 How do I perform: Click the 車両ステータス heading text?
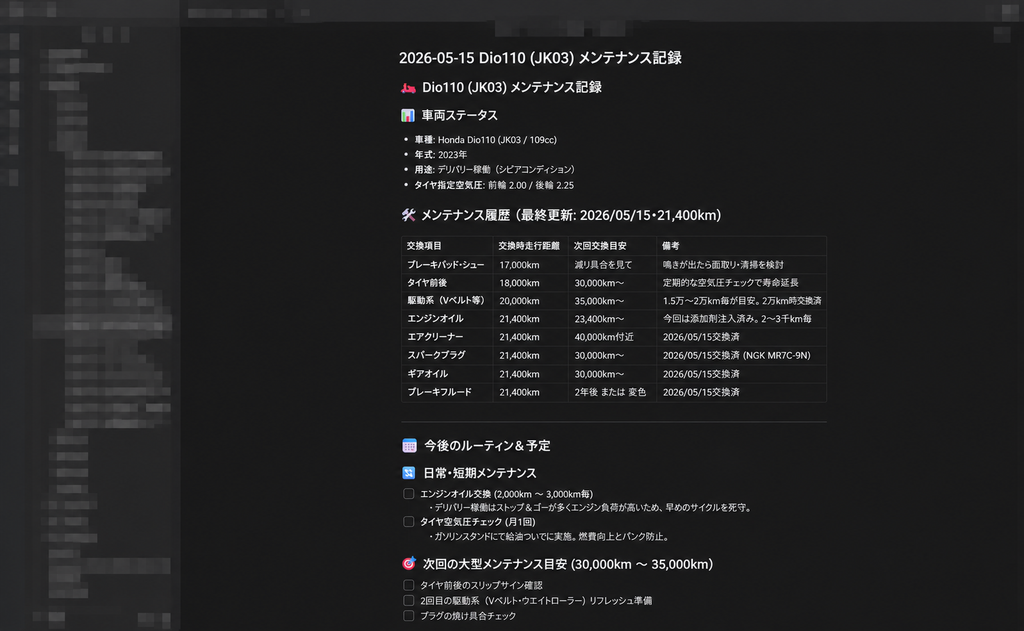[460, 116]
